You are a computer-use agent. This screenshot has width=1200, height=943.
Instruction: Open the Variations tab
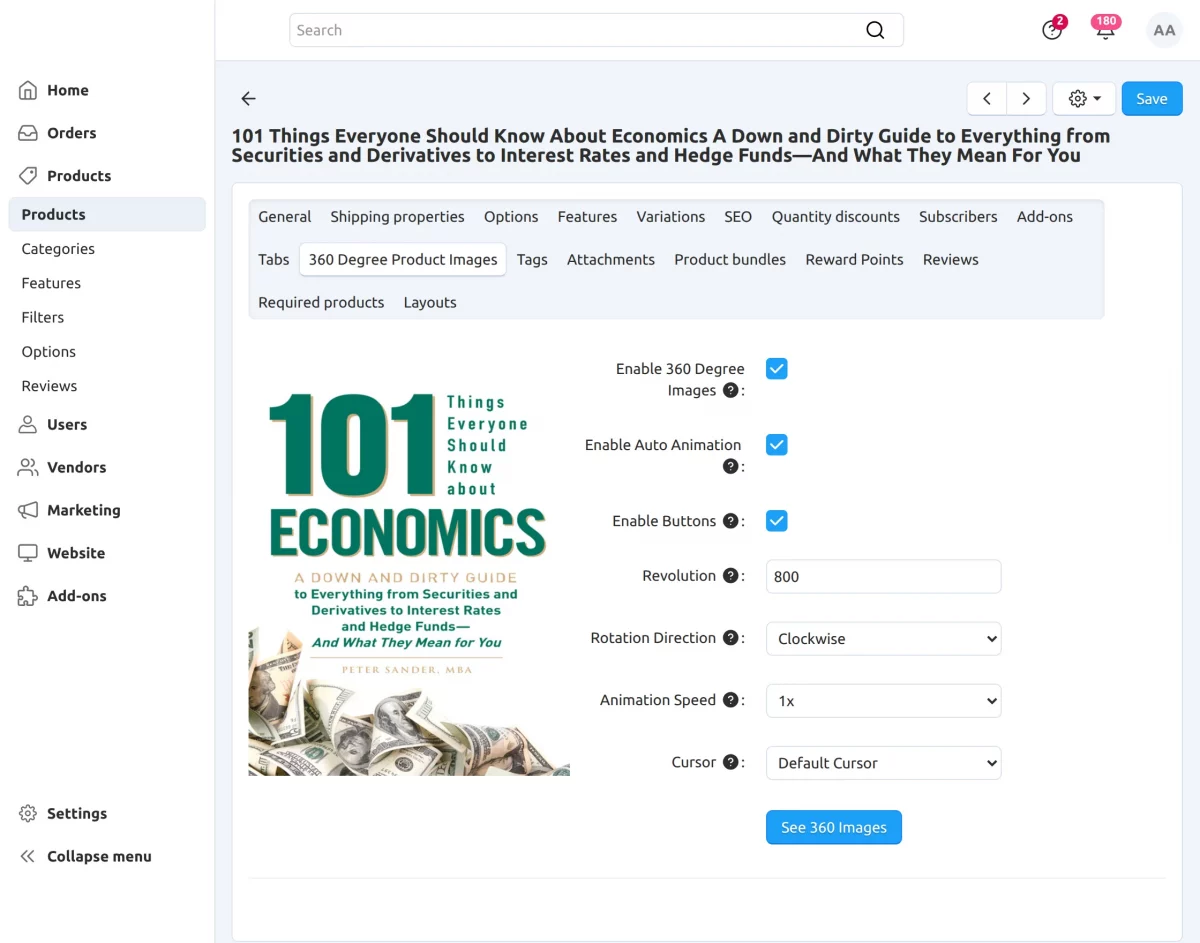(671, 217)
